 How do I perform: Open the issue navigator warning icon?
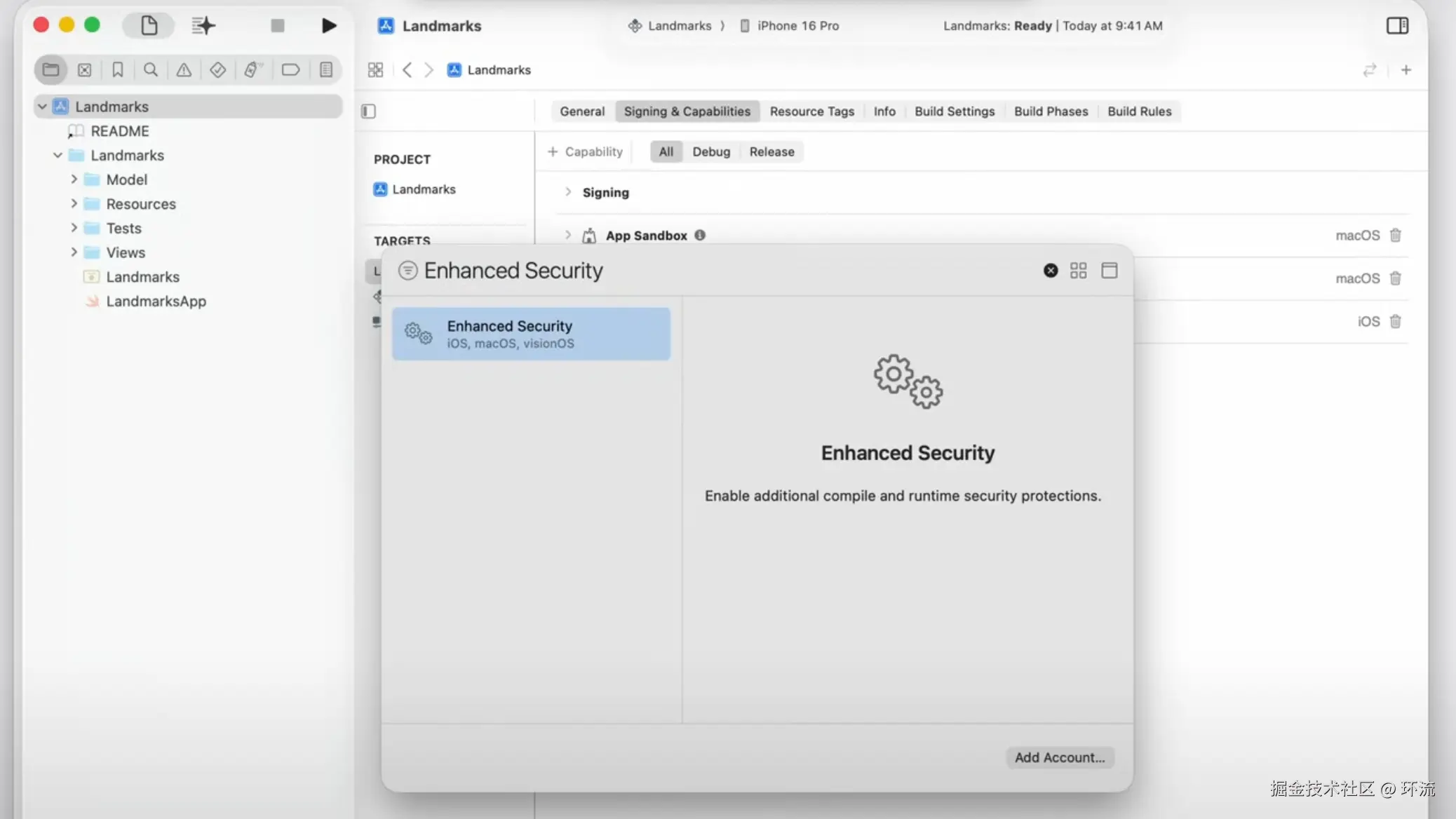(x=184, y=70)
